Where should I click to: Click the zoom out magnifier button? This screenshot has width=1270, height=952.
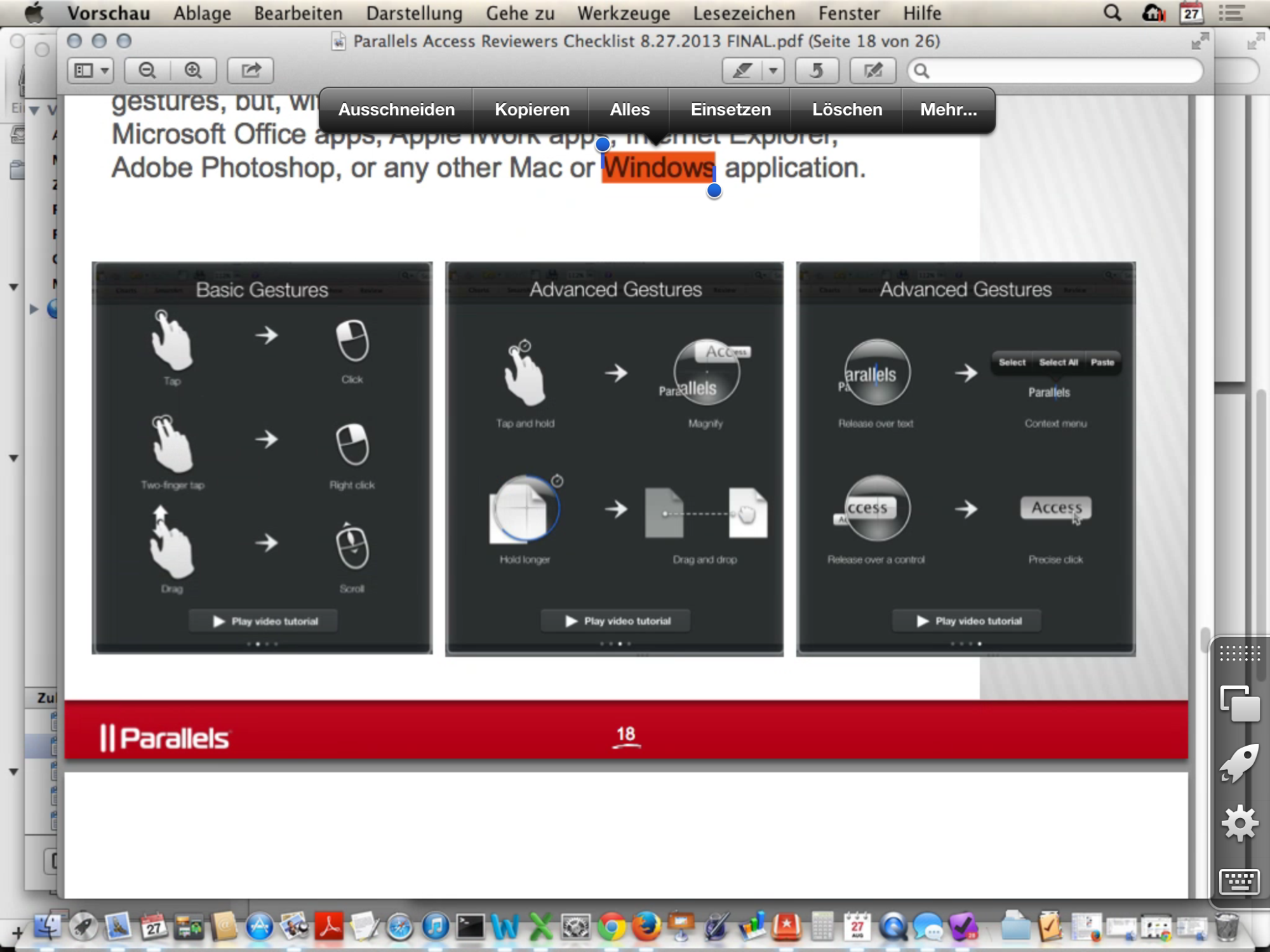pyautogui.click(x=147, y=70)
